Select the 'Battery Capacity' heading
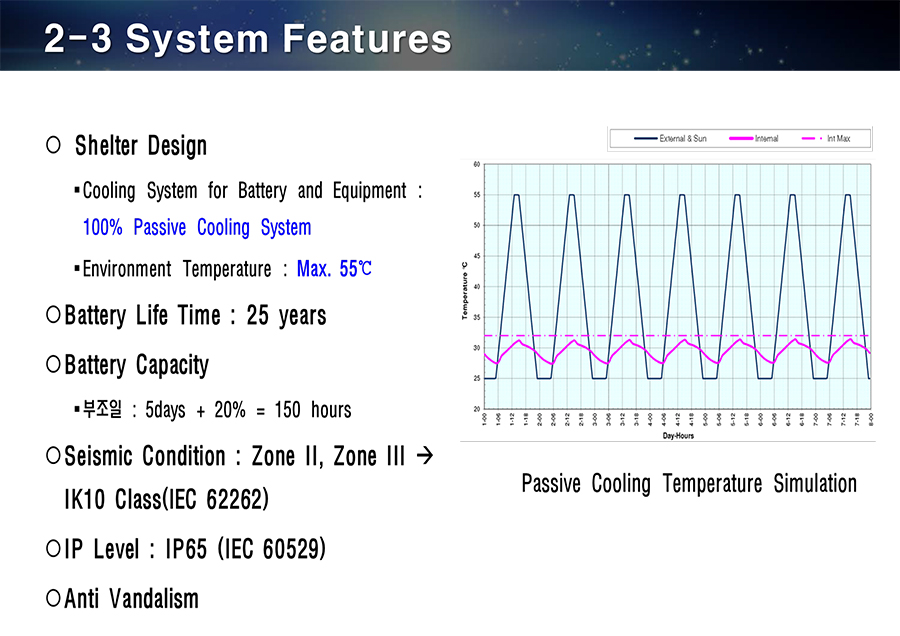 tap(137, 365)
